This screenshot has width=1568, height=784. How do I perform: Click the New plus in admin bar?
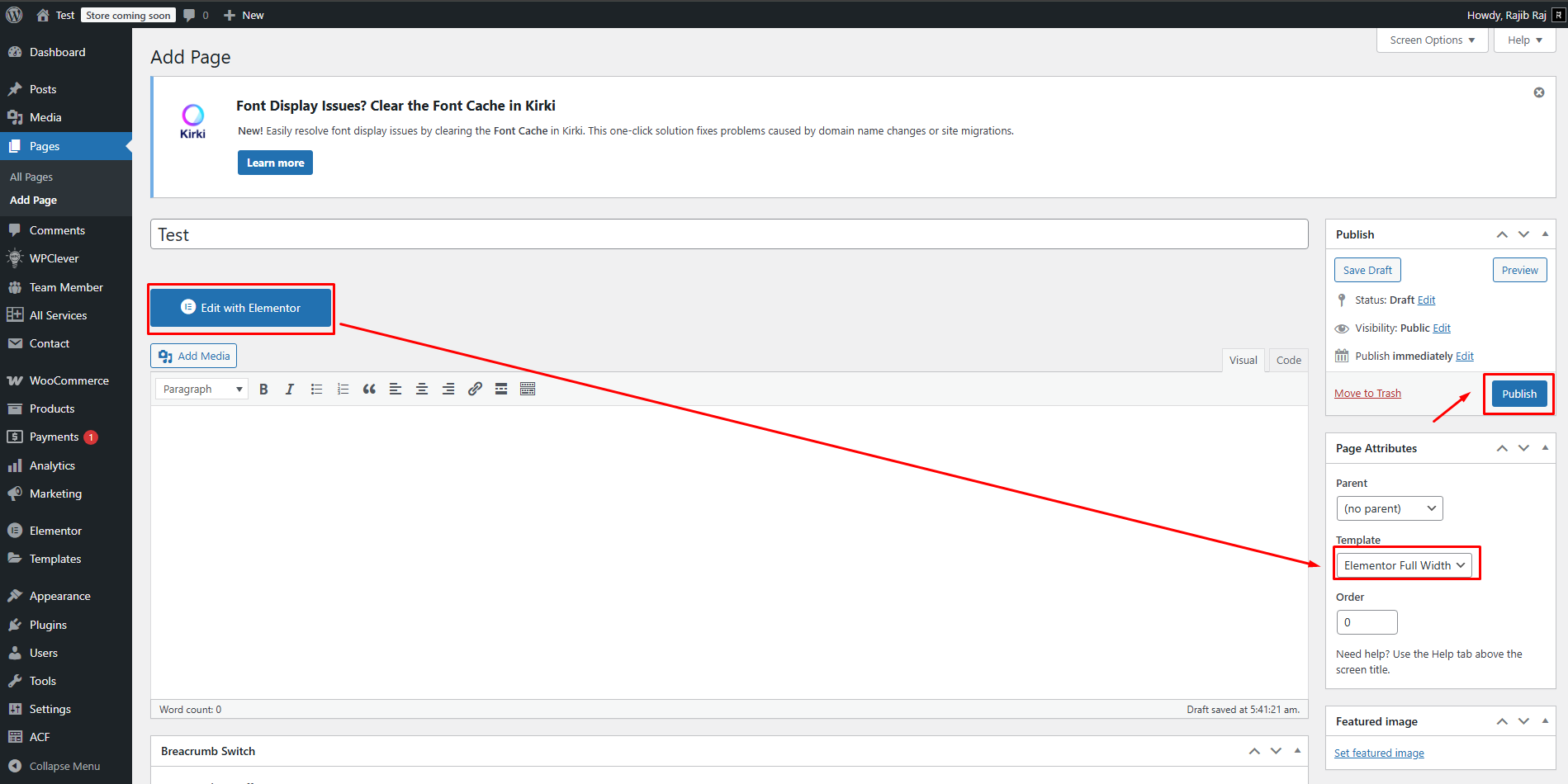point(244,15)
